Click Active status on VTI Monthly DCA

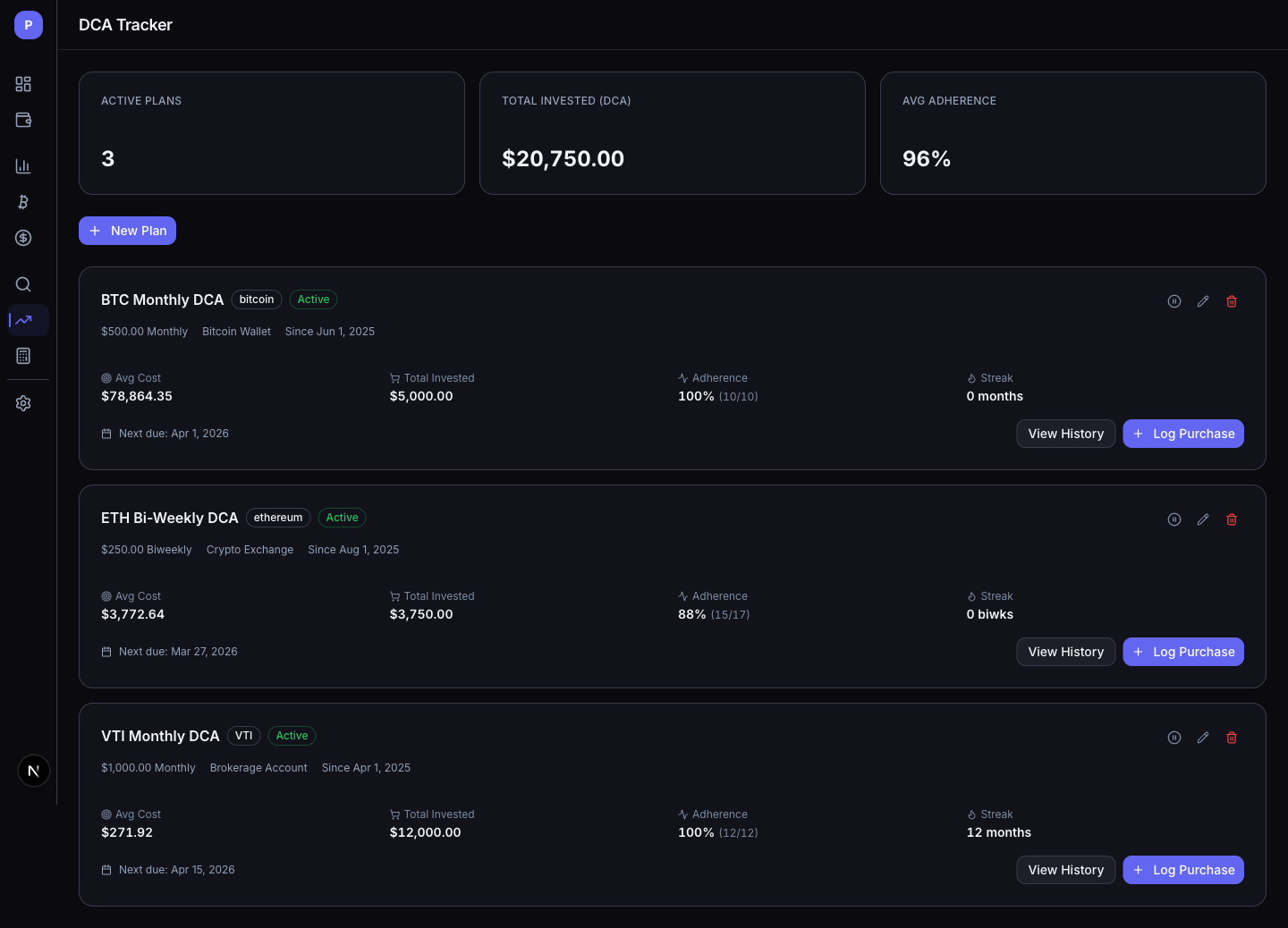click(x=292, y=736)
